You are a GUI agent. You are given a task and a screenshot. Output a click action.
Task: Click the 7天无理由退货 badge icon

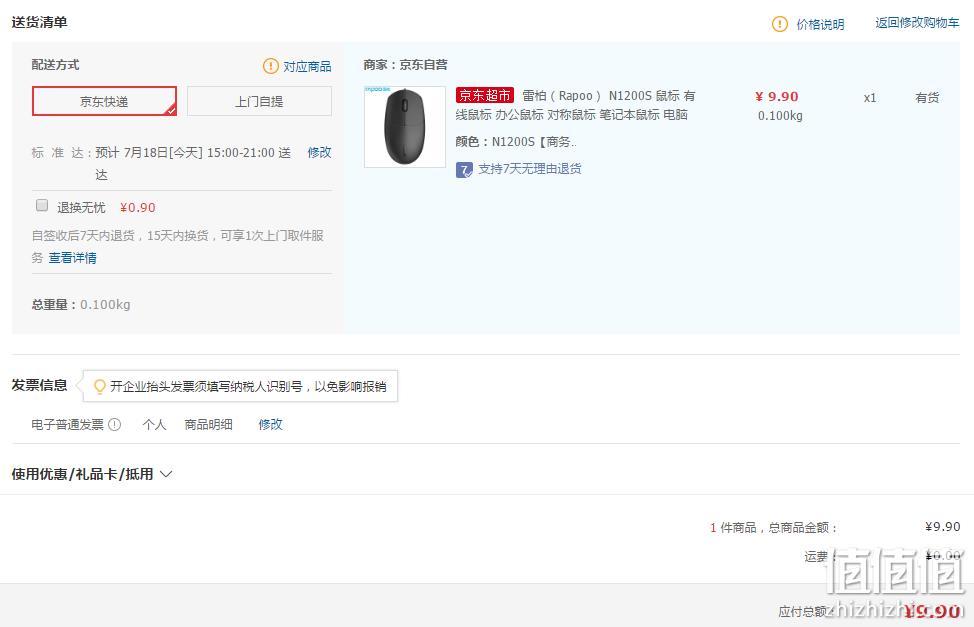tap(464, 170)
